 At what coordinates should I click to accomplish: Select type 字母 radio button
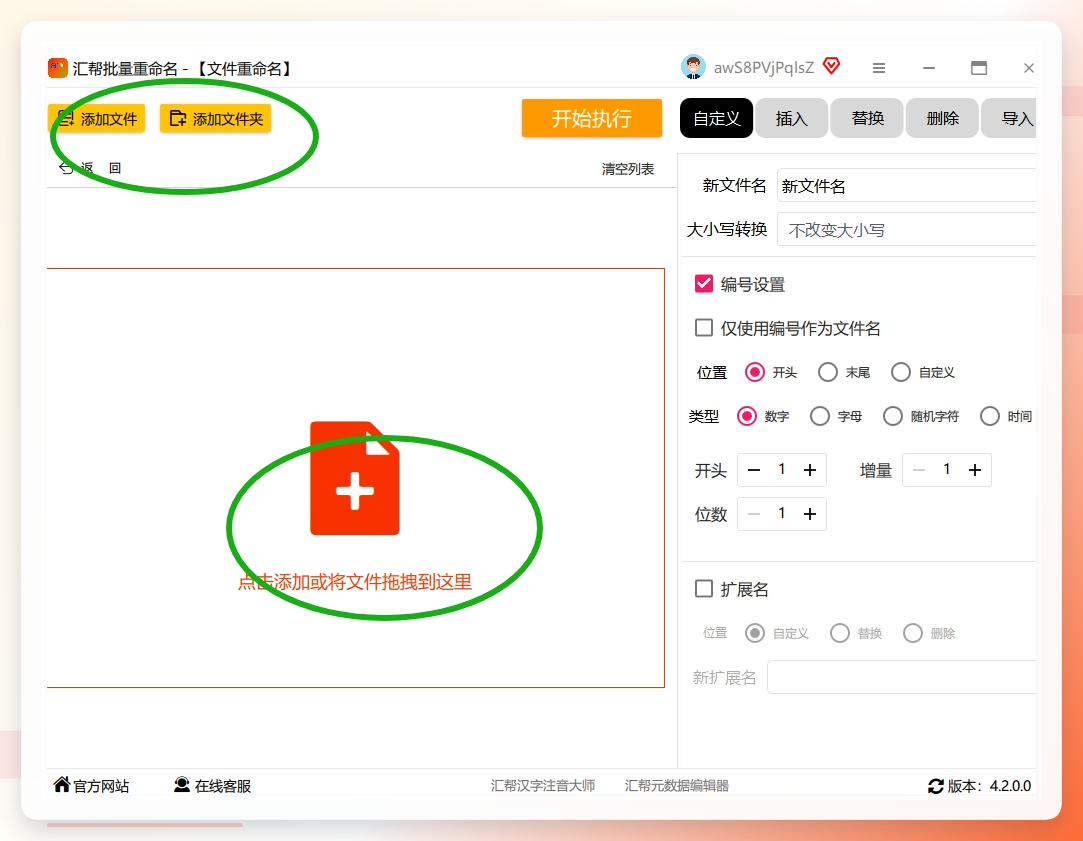click(820, 416)
